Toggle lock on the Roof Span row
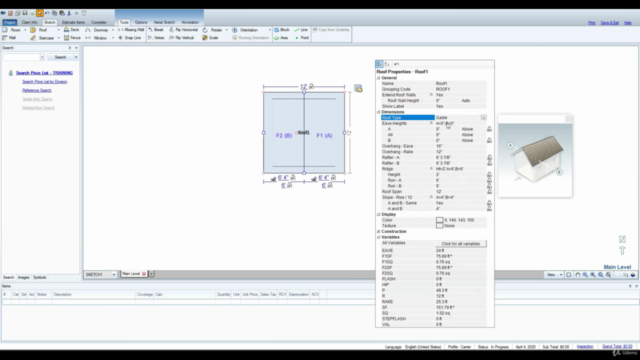This screenshot has width=640, height=360. pyautogui.click(x=489, y=191)
